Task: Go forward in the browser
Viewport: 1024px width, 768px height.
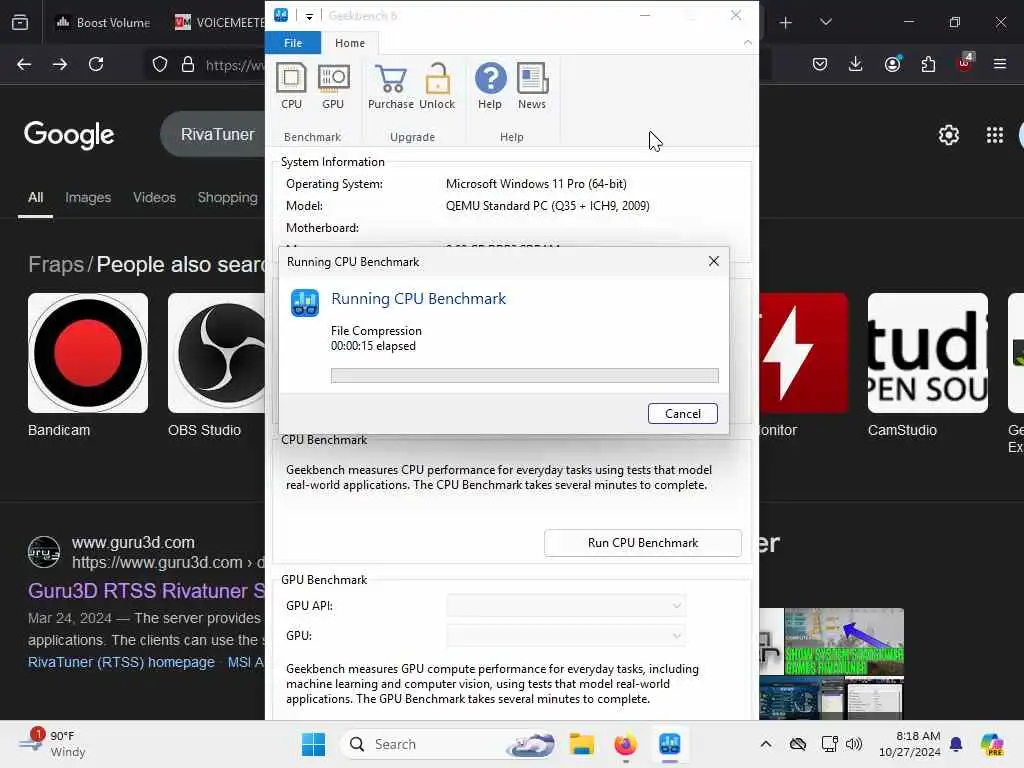Action: [59, 64]
